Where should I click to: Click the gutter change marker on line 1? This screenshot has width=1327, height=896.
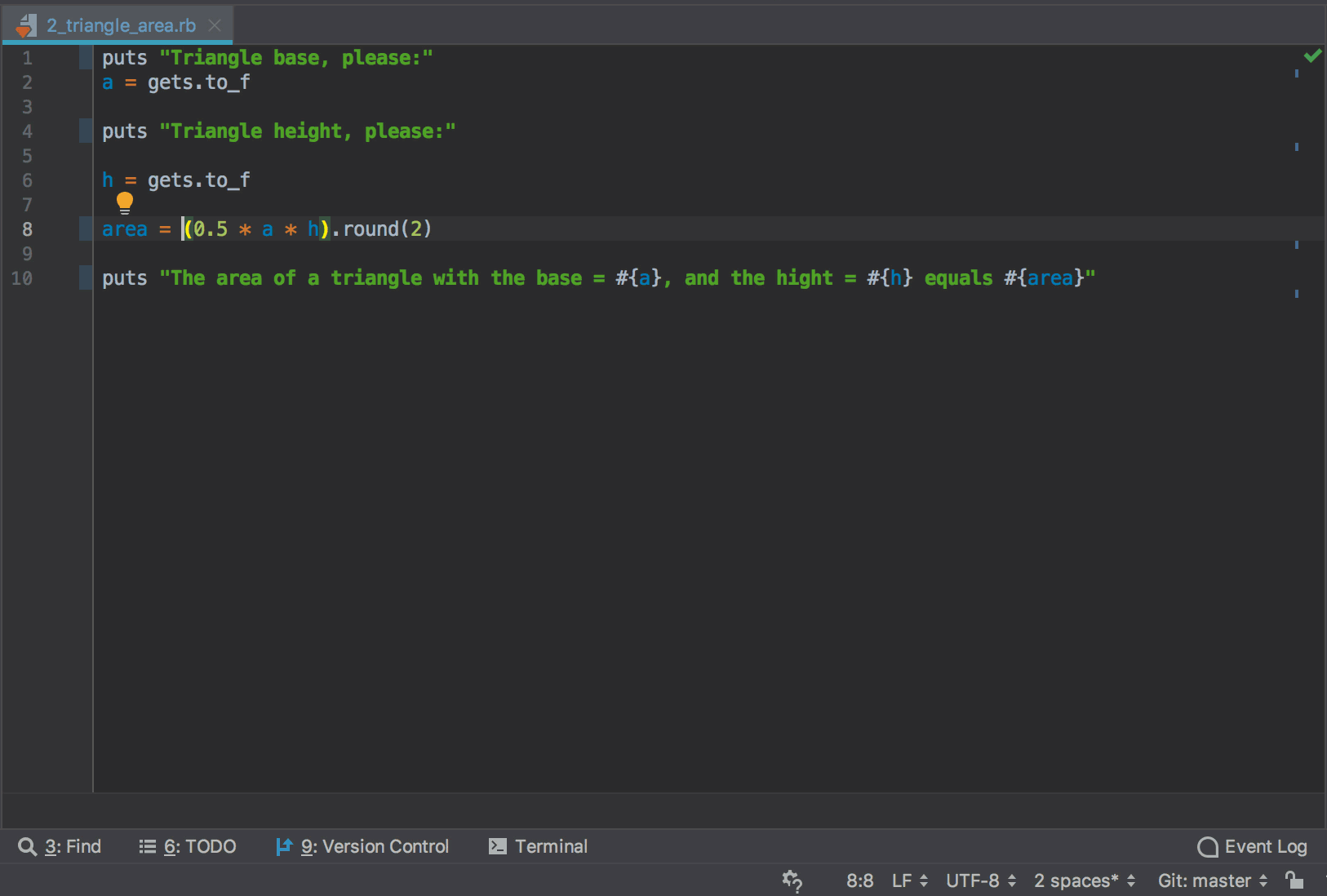[86, 58]
